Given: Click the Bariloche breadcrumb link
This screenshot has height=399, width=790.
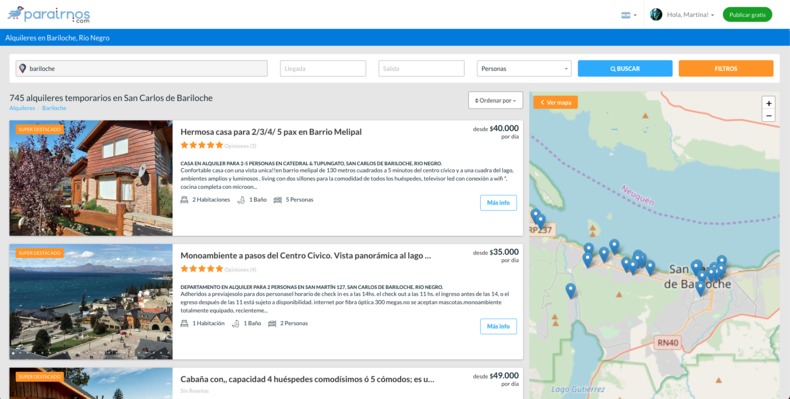Looking at the screenshot, I should point(54,108).
